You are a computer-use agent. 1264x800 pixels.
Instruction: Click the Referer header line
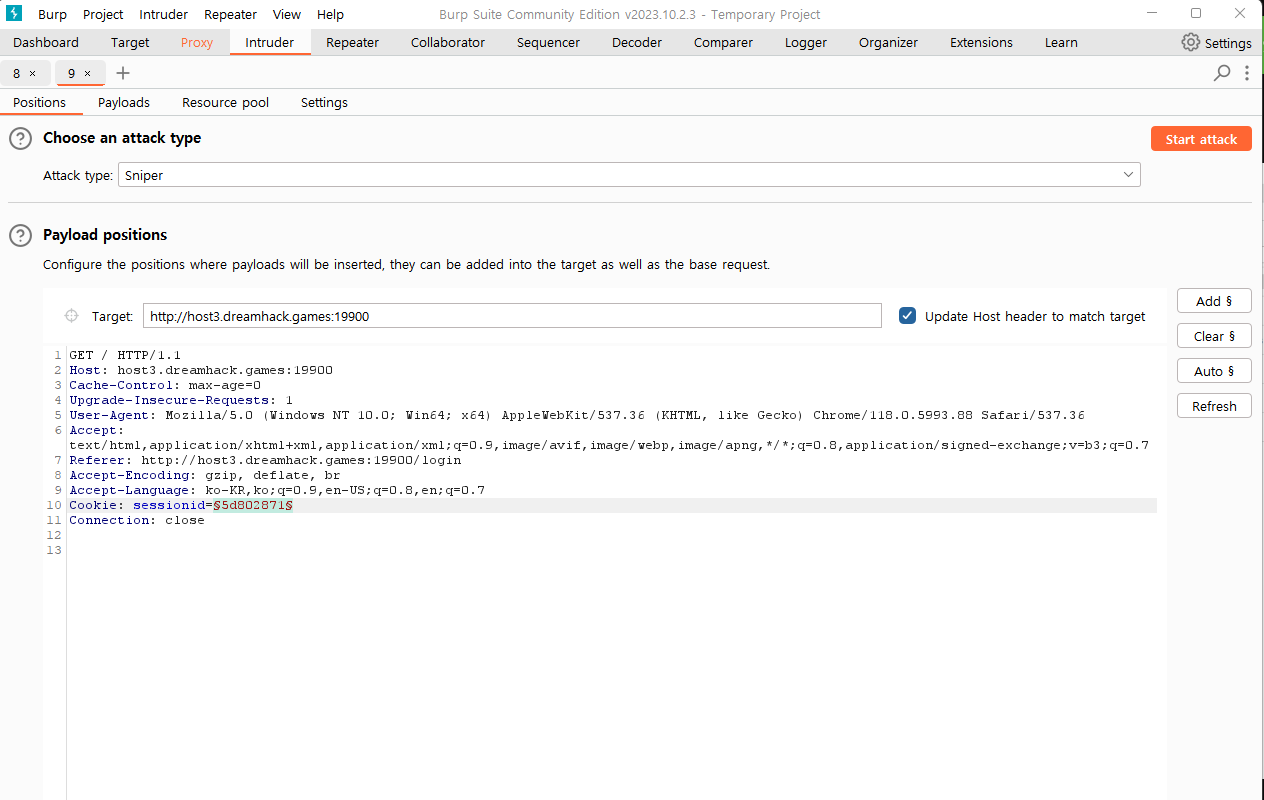265,460
